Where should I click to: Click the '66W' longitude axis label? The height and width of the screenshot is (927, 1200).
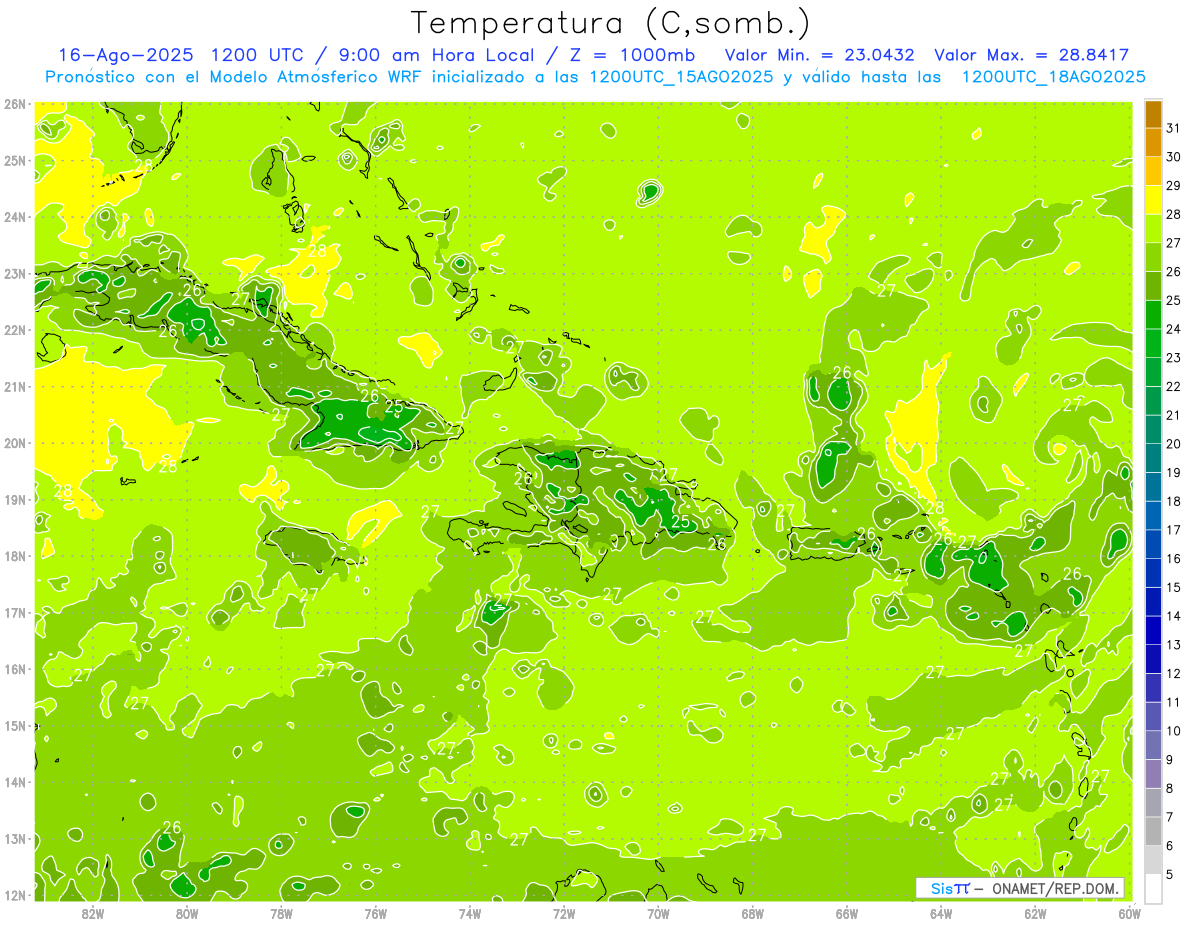(x=847, y=912)
